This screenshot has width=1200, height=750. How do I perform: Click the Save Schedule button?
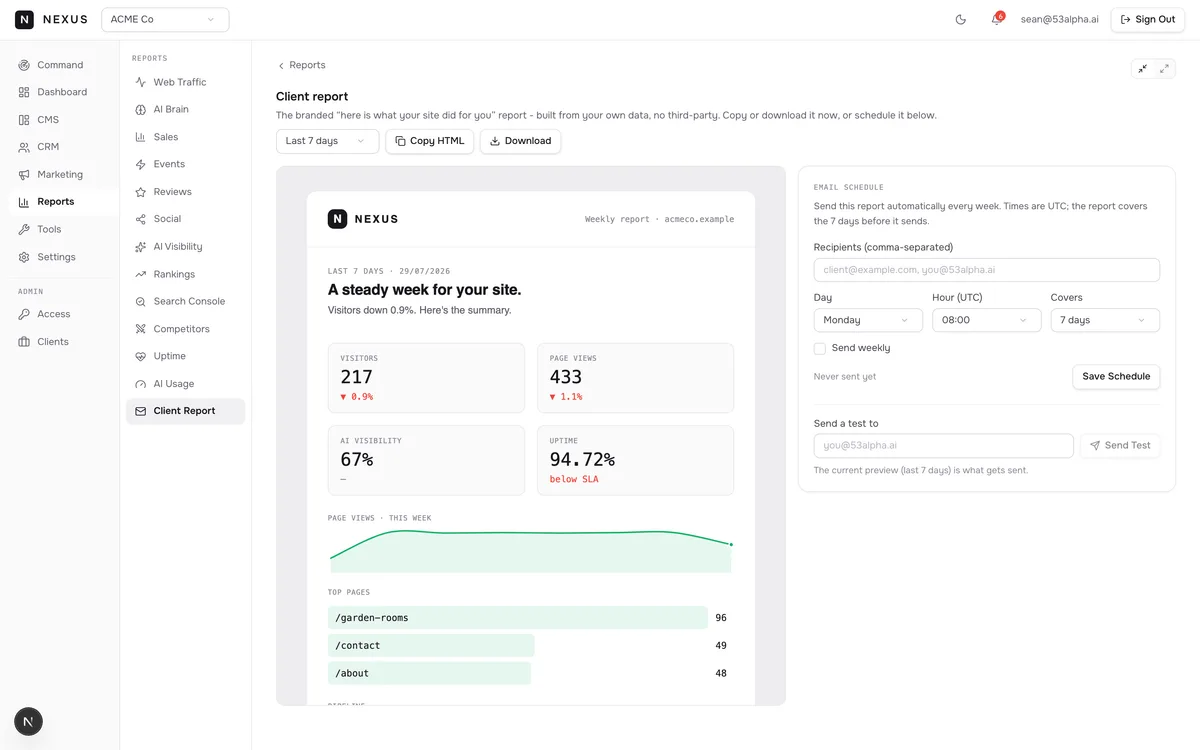(x=1116, y=376)
